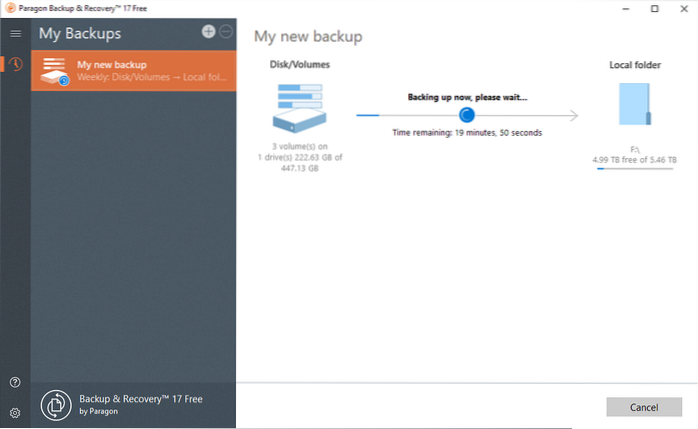The image size is (698, 429).
Task: Add a new backup with the plus icon
Action: [208, 32]
